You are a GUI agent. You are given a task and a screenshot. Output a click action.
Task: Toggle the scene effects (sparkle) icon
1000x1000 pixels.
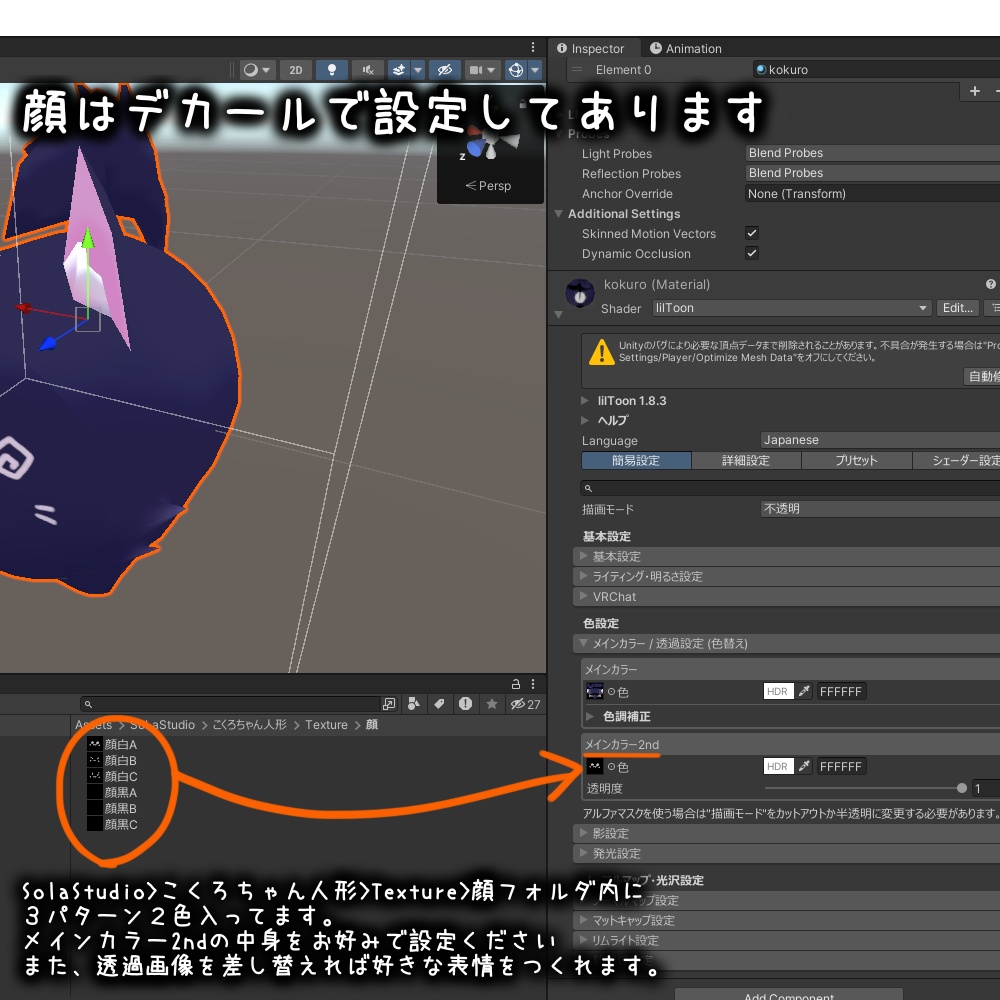399,70
